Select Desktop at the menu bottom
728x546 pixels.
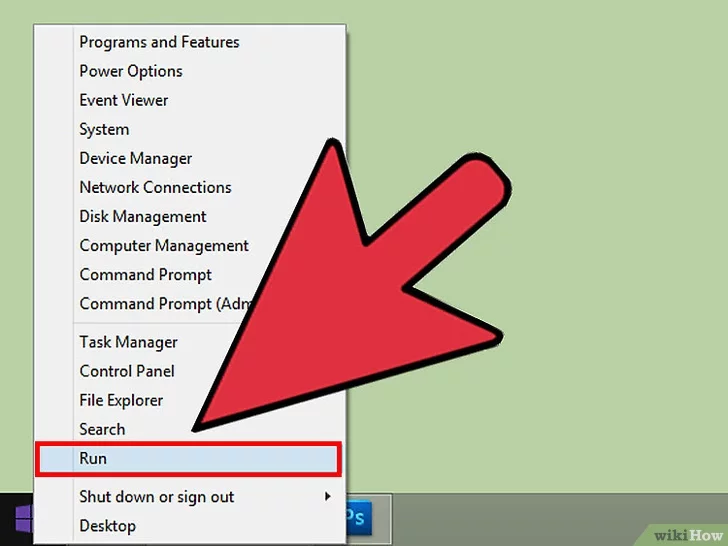tap(108, 526)
